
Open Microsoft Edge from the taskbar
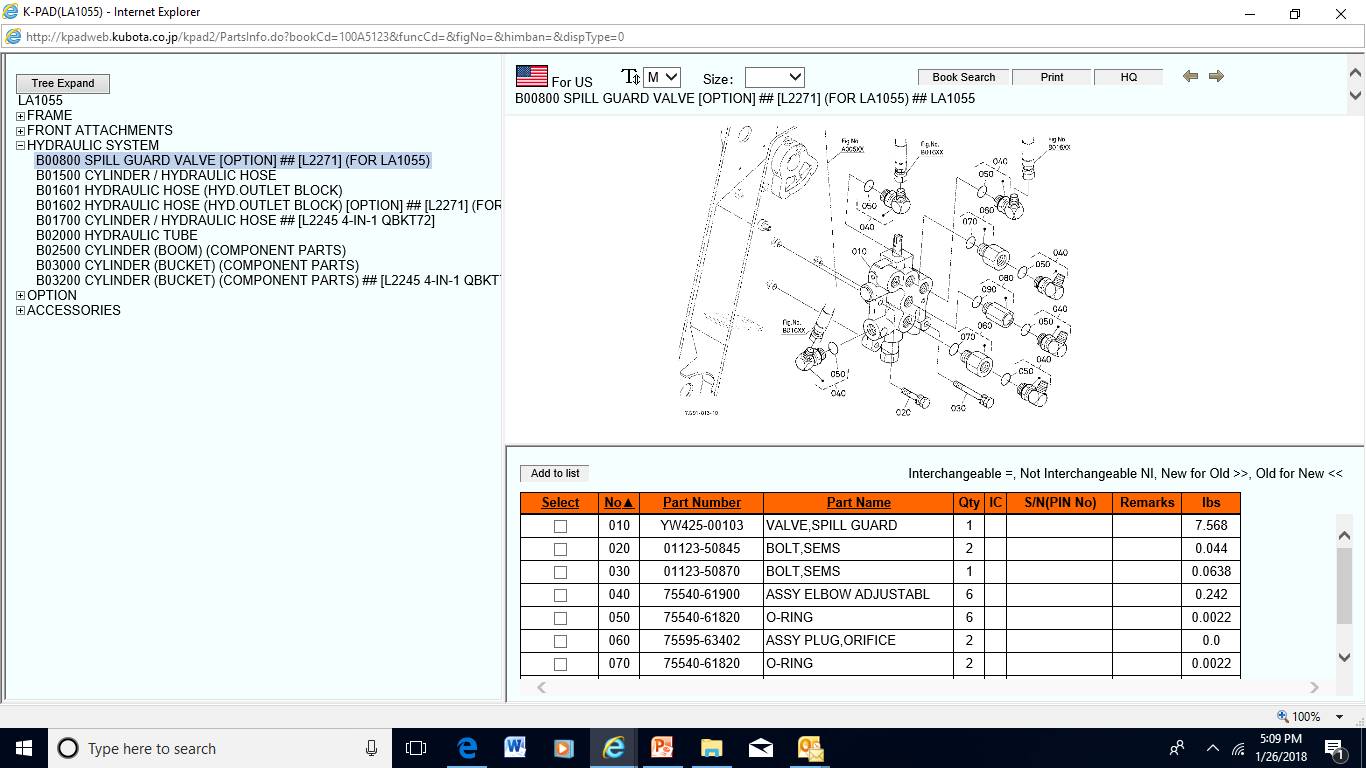pyautogui.click(x=467, y=748)
